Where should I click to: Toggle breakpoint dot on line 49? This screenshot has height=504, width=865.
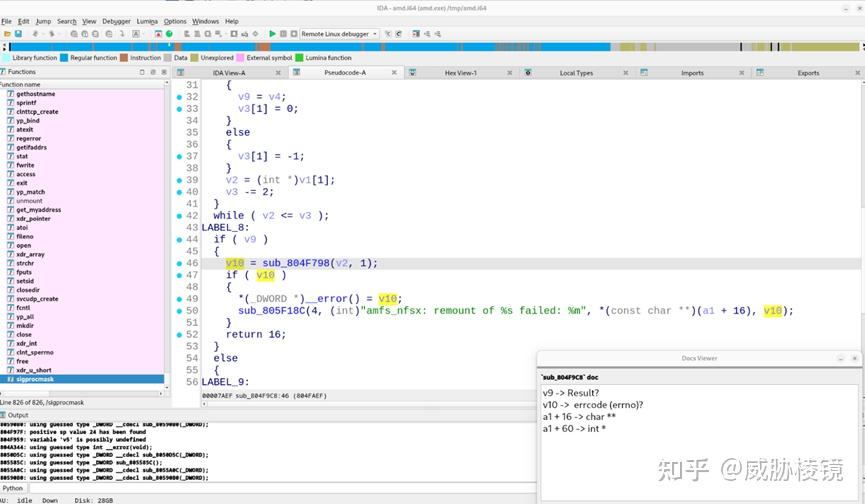pos(179,299)
